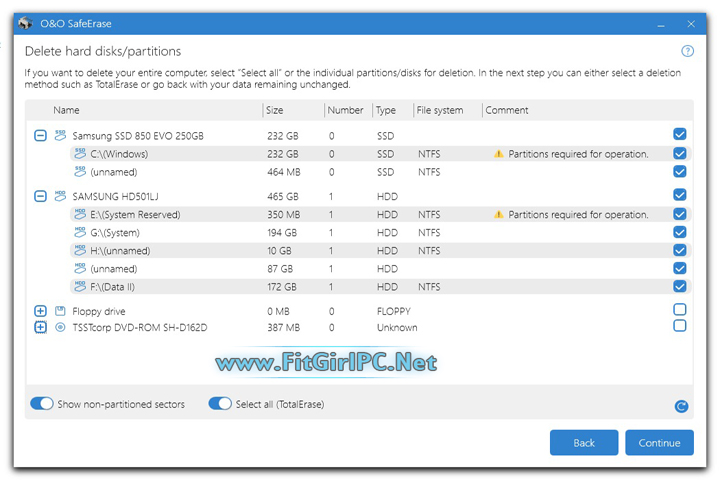This screenshot has height=480, width=720.
Task: Toggle Show non-partitioned sectors switch
Action: coord(42,404)
